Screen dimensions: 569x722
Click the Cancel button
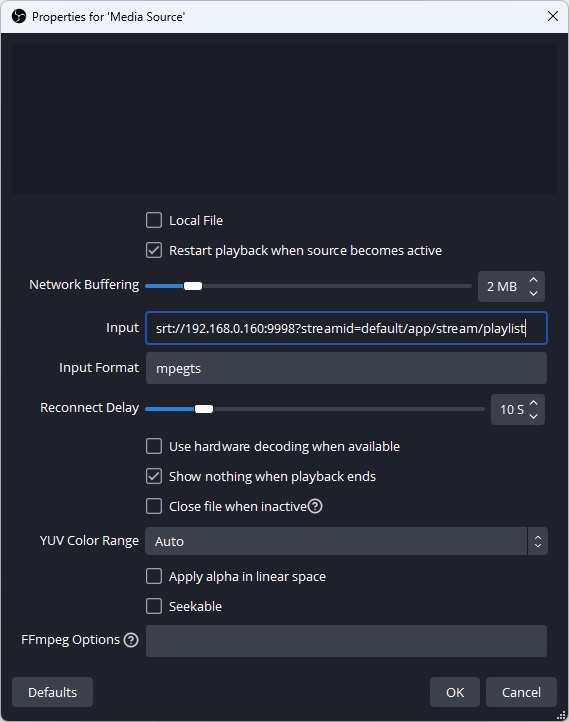point(521,692)
